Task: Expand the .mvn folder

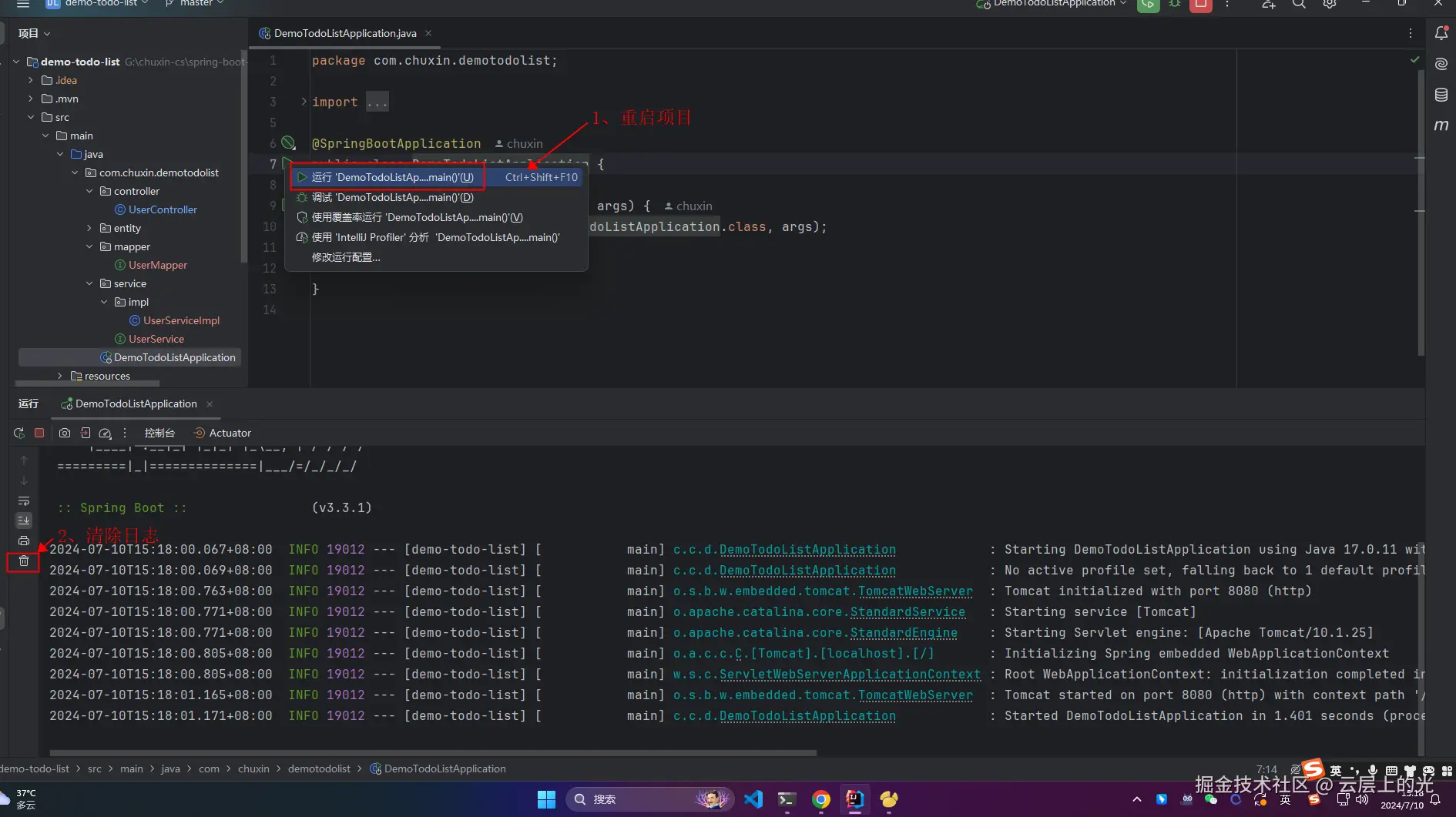Action: (31, 99)
